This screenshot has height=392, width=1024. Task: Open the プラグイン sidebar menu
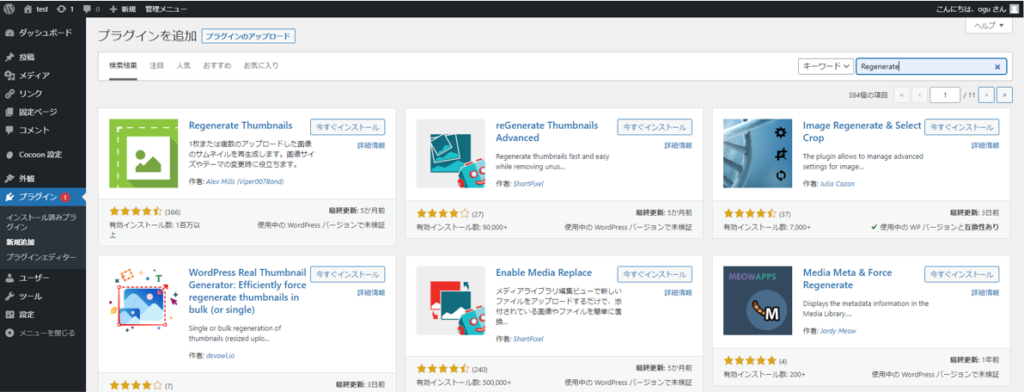tap(42, 197)
